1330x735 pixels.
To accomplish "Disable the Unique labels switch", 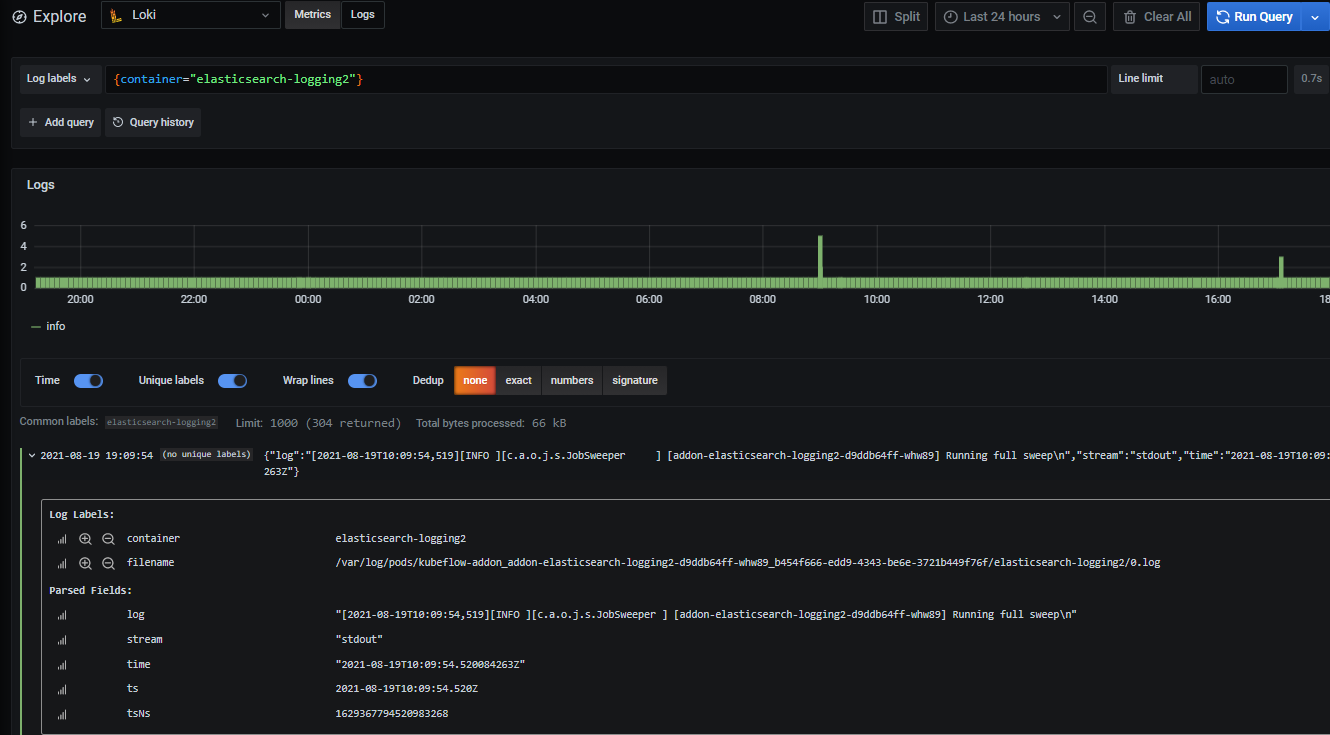I will (232, 381).
